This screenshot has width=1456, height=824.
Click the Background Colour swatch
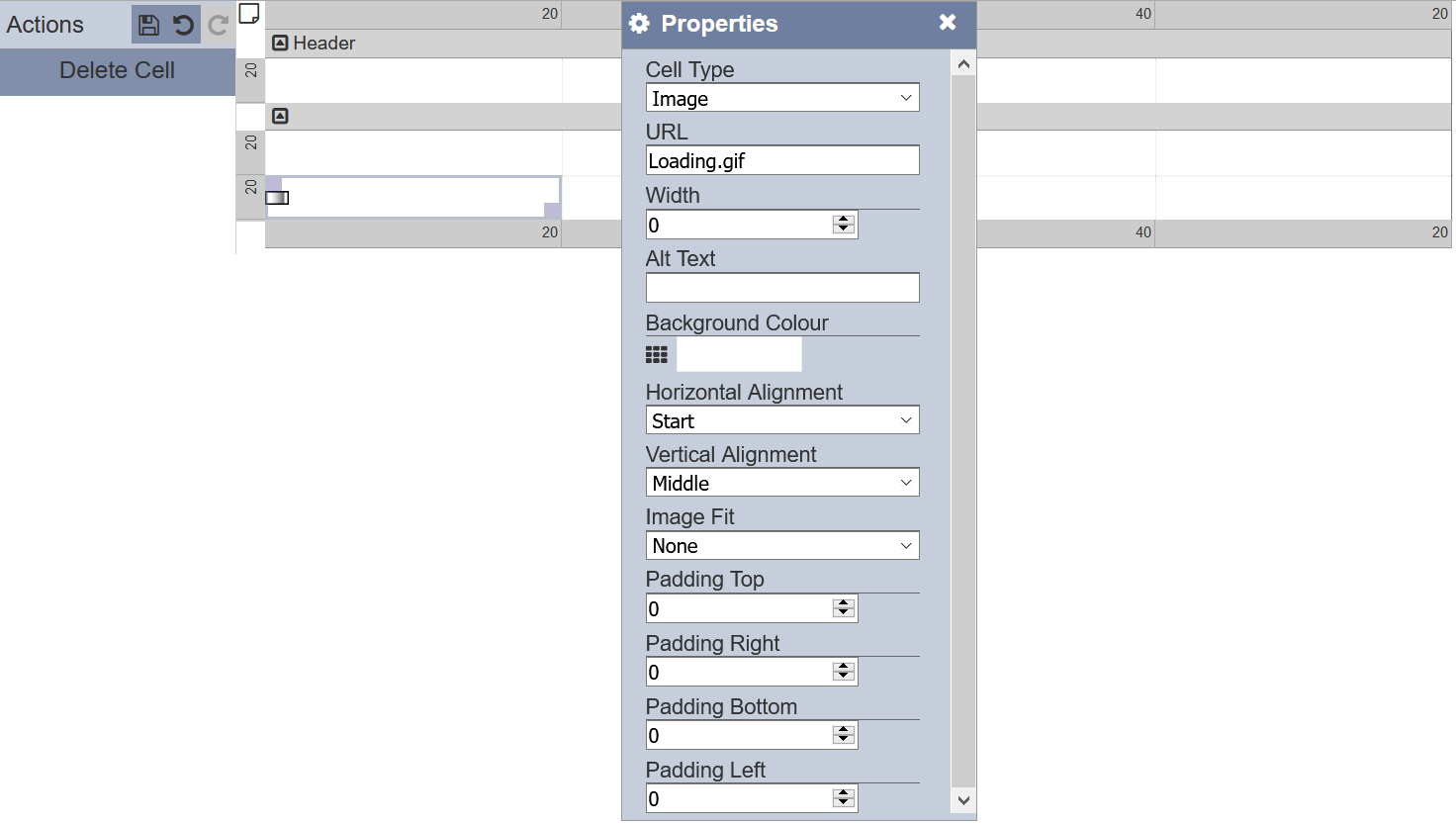pos(739,354)
